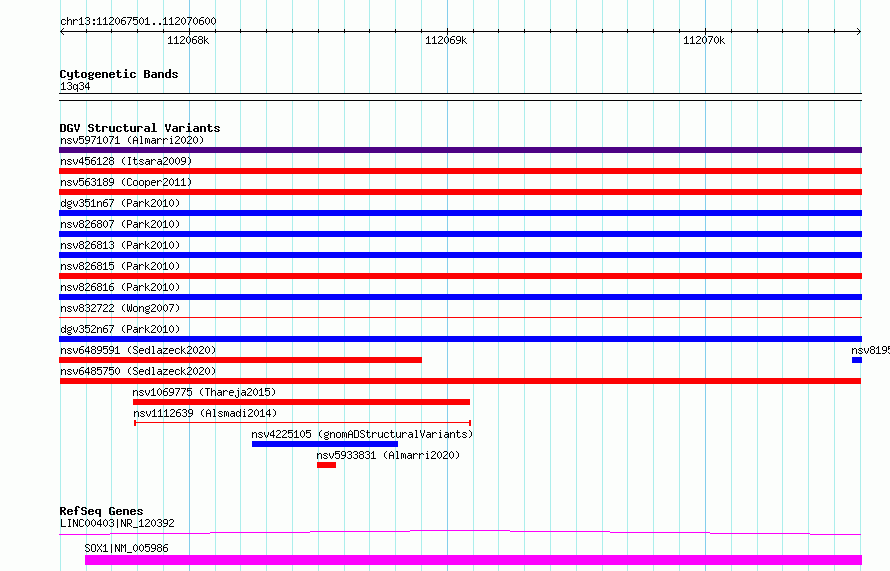Click the nsv5971071 (Almarri2020) label
890x571 pixels.
point(132,140)
